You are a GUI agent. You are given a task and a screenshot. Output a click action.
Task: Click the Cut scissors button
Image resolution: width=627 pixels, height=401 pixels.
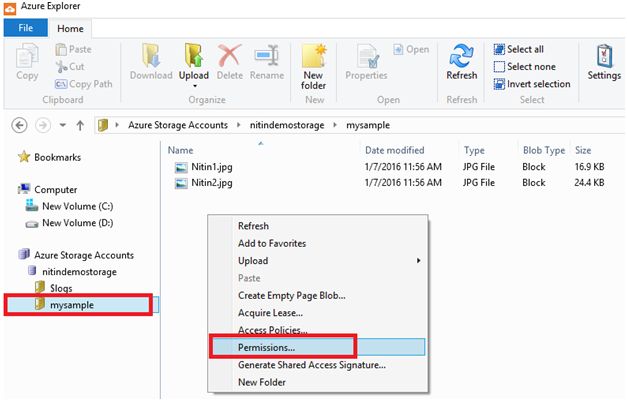70,67
